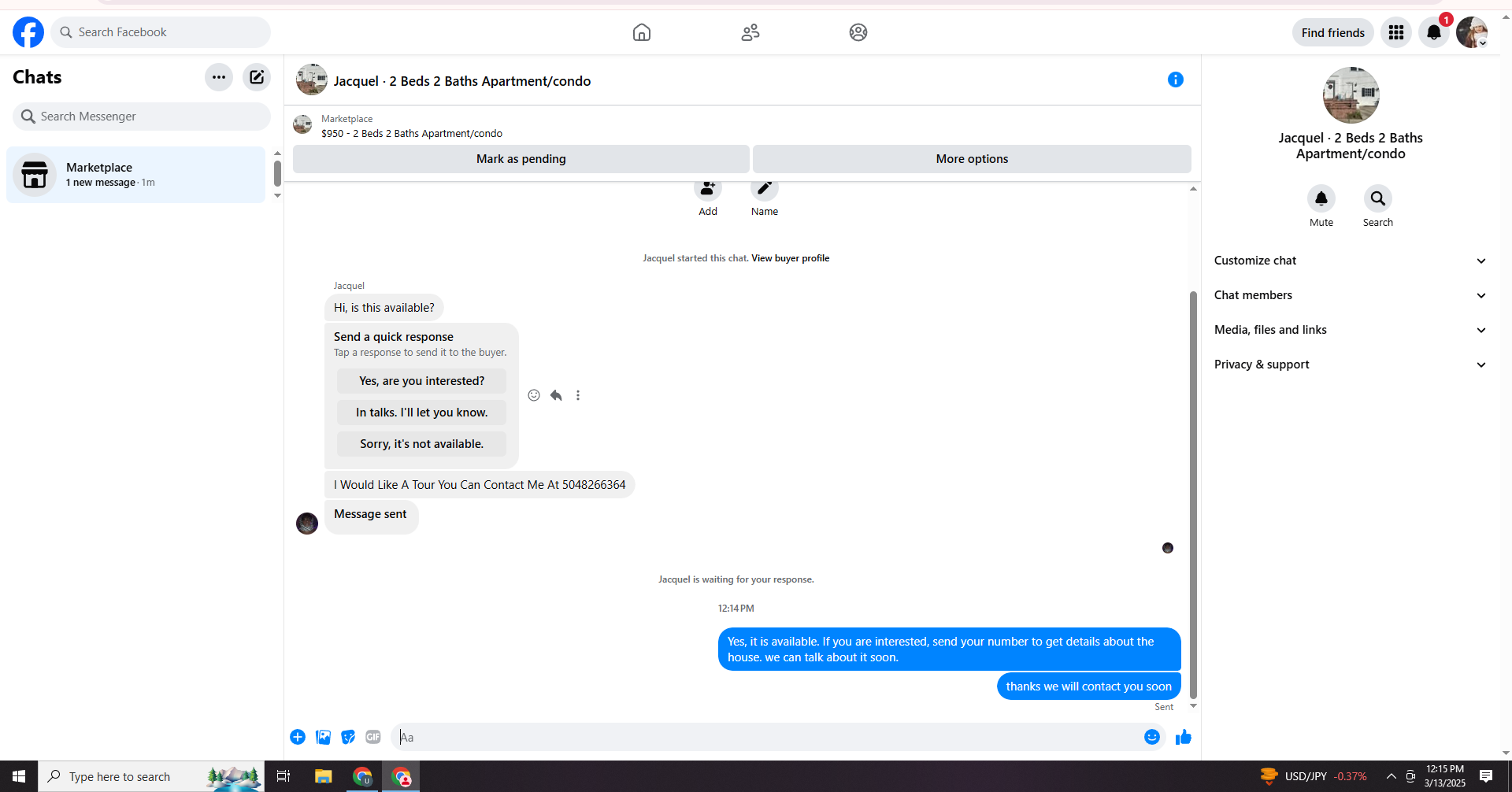This screenshot has width=1512, height=792.
Task: Expand Customize chat section
Action: (1351, 261)
